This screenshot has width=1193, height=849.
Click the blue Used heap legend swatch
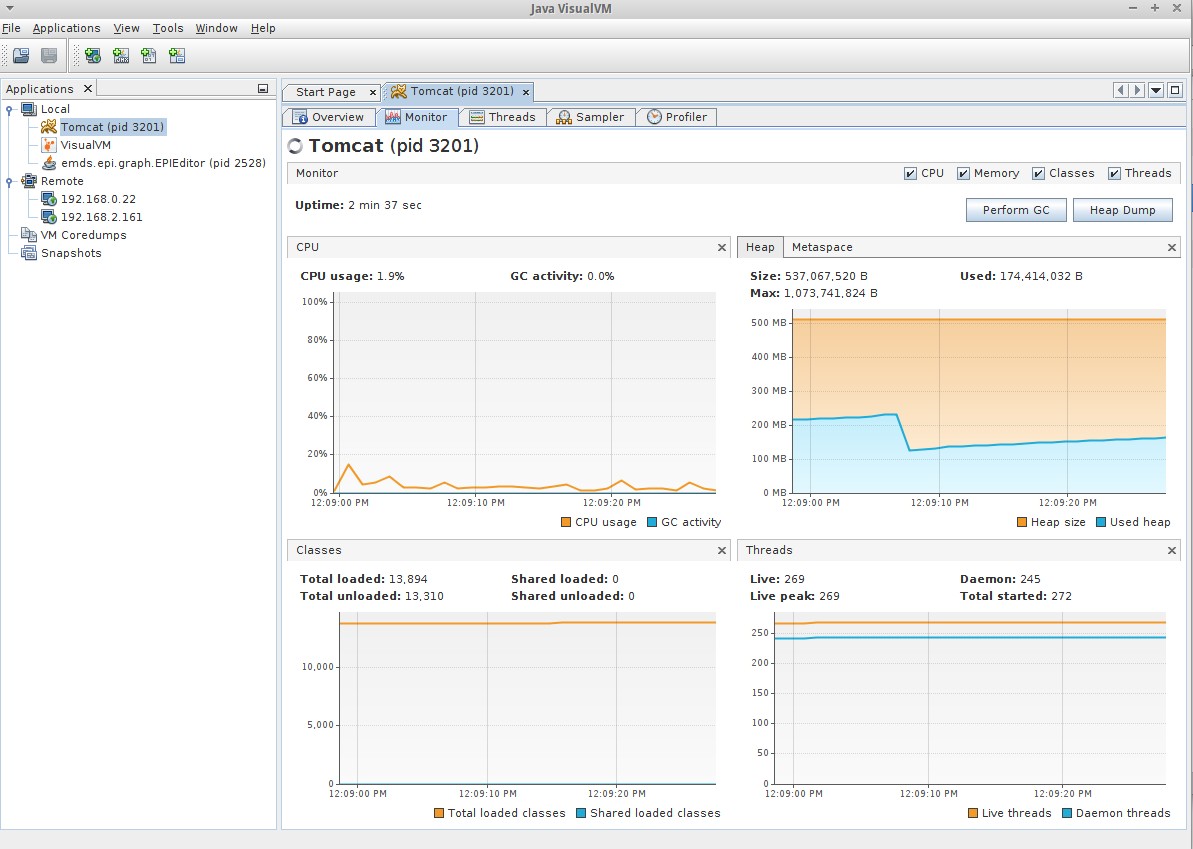click(x=1101, y=522)
